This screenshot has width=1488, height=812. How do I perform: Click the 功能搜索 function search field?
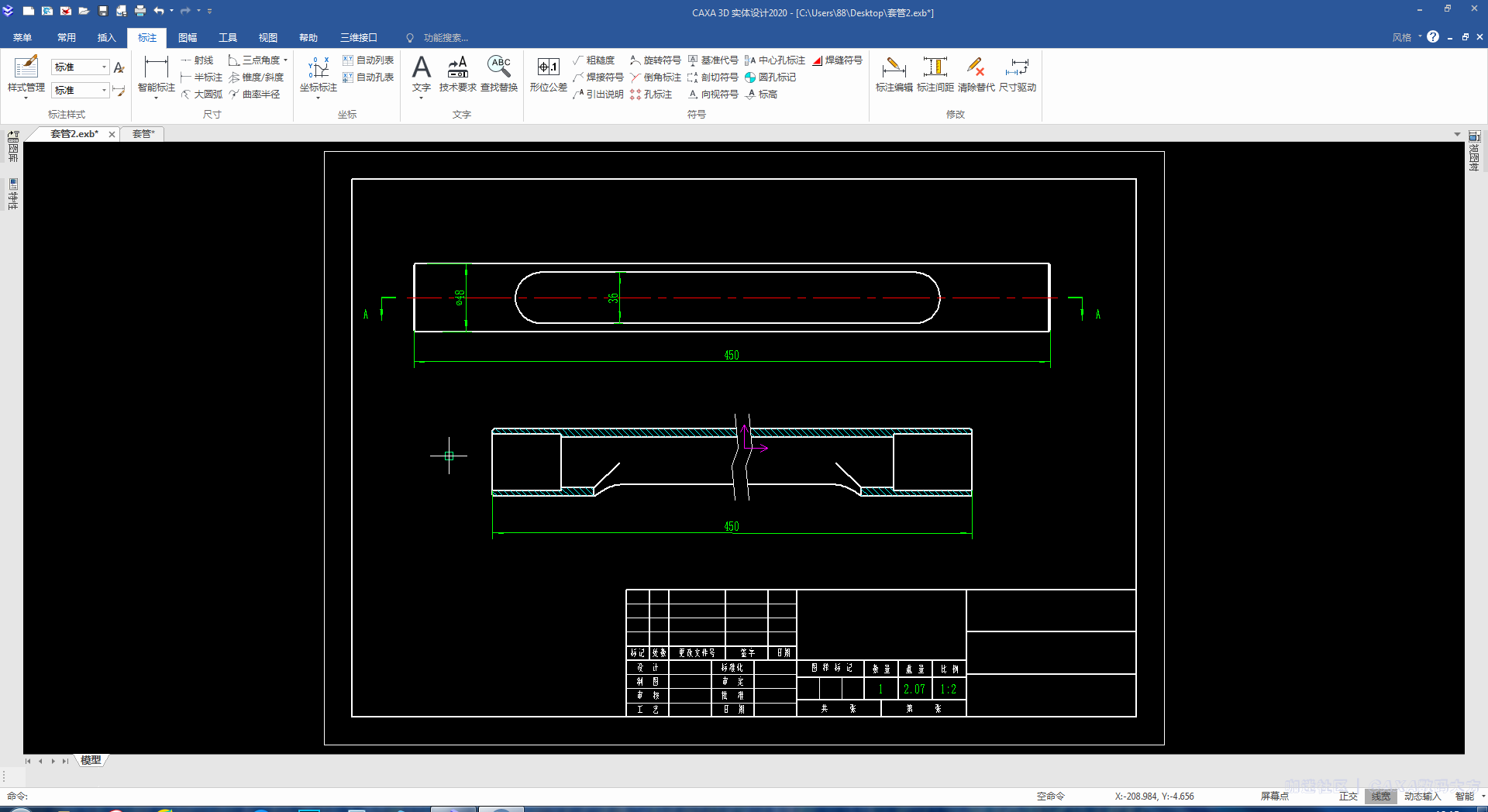click(446, 37)
